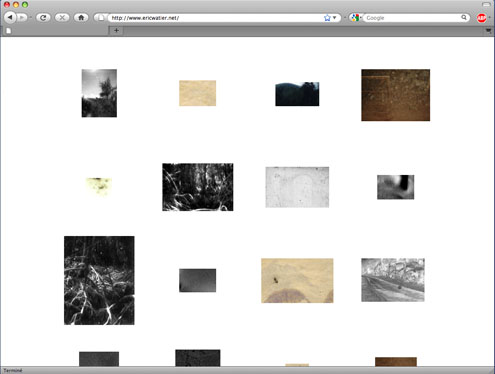This screenshot has height=374, width=495.
Task: Open the bookmark star dropdown arrow
Action: (335, 18)
